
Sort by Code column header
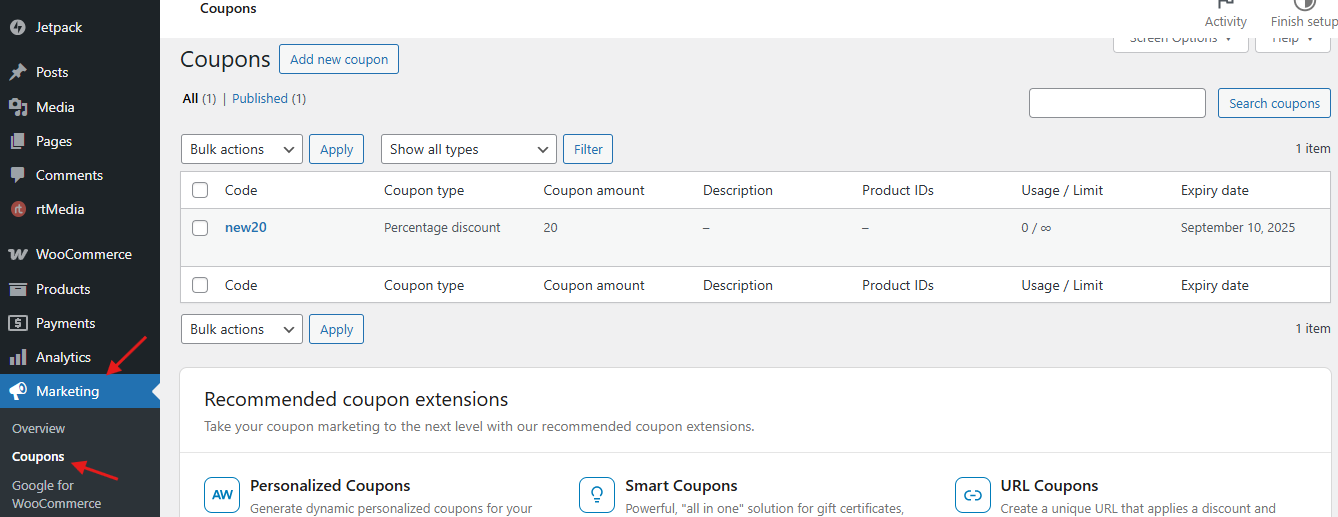coord(241,190)
